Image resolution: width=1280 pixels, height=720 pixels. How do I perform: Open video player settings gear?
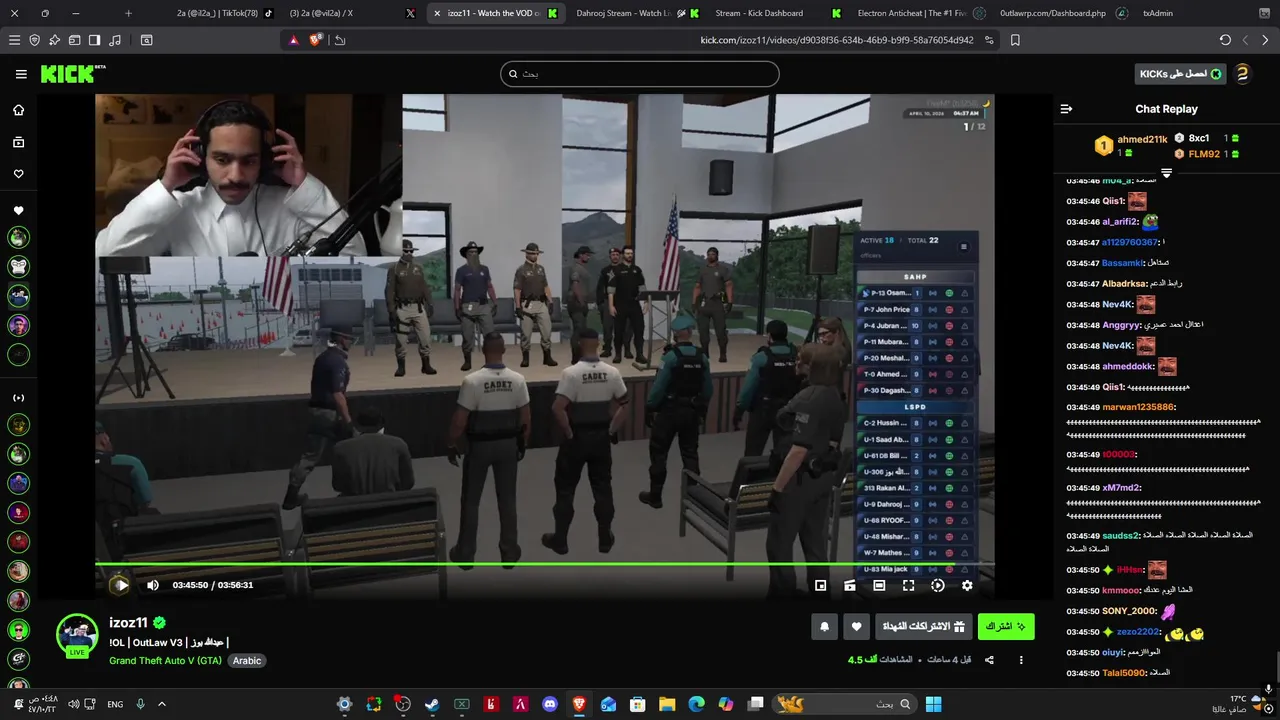(x=967, y=585)
